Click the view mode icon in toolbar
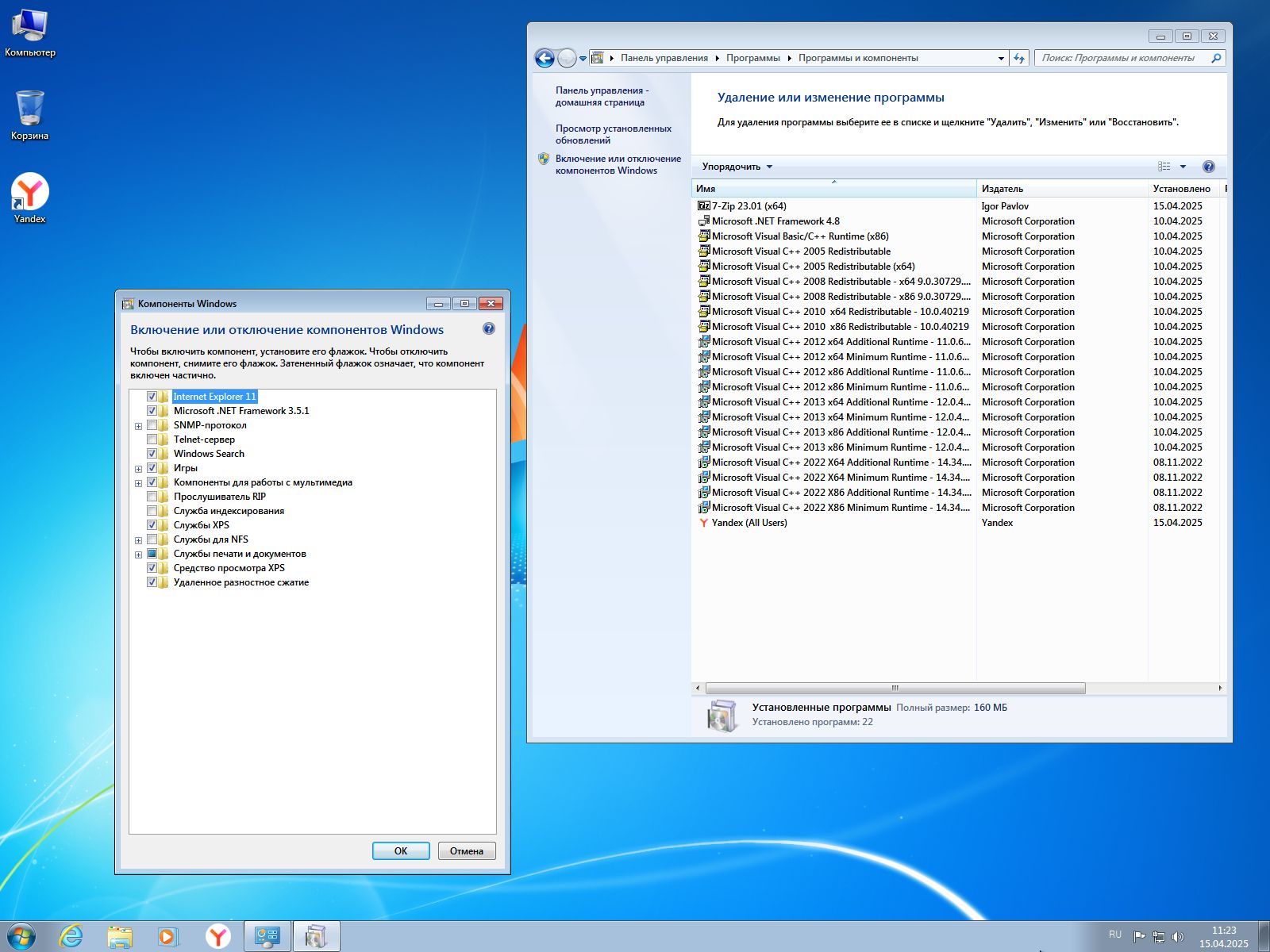The image size is (1270, 952). pyautogui.click(x=1164, y=167)
